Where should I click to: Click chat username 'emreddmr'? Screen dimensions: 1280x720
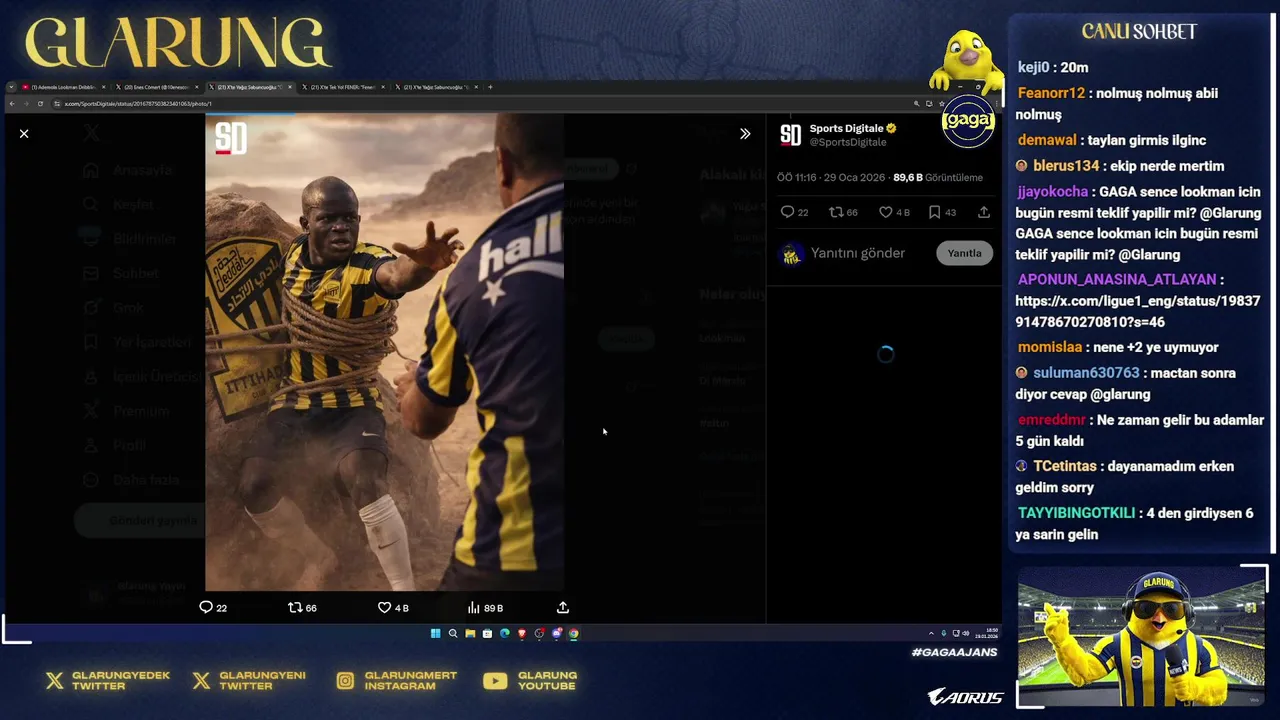(x=1052, y=420)
